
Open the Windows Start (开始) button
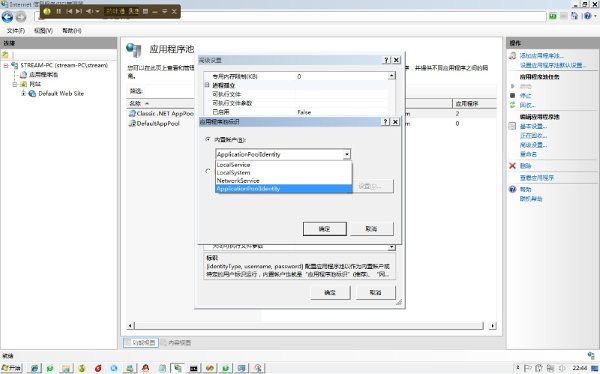[x=11, y=368]
